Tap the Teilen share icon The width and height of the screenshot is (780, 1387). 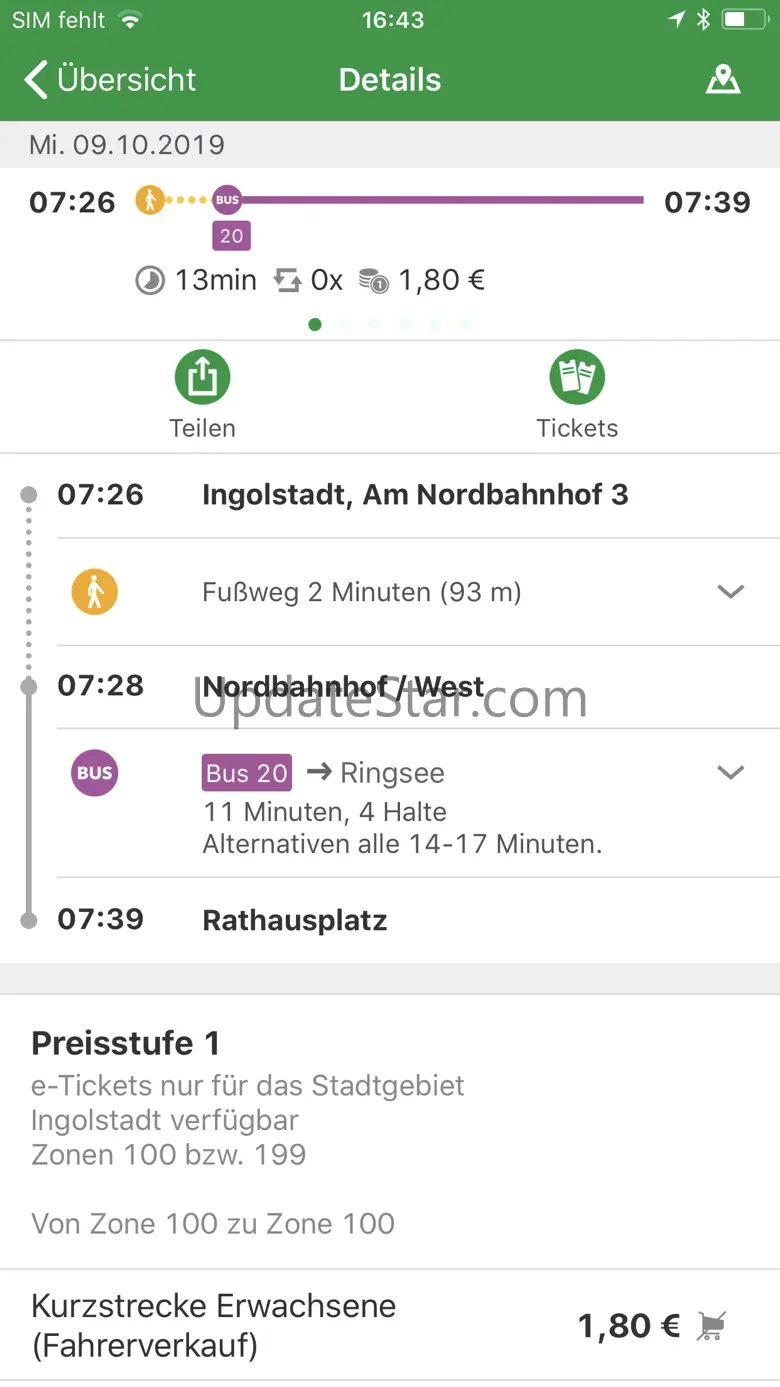pos(202,378)
